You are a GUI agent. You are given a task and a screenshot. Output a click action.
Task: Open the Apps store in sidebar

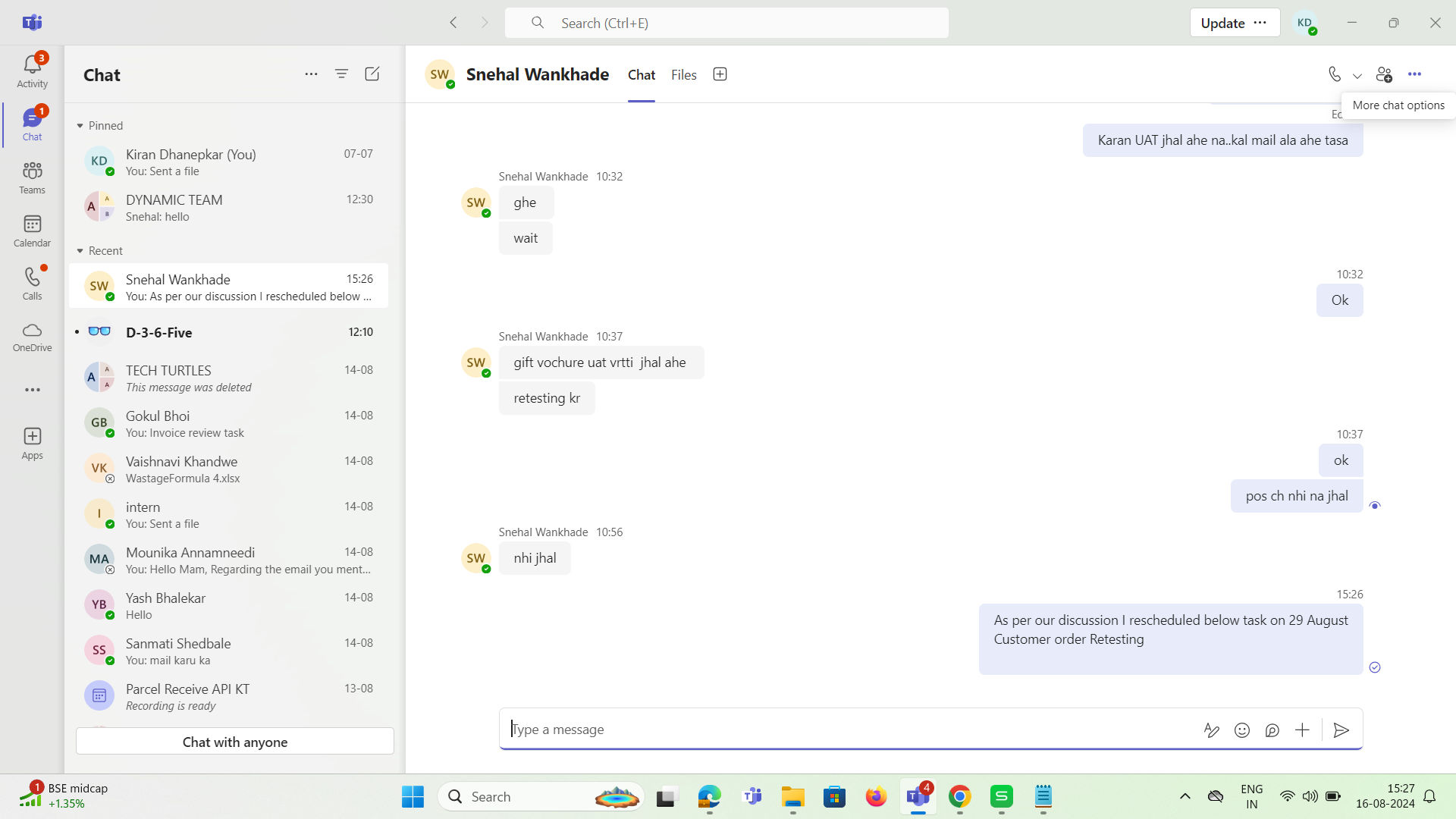[32, 443]
